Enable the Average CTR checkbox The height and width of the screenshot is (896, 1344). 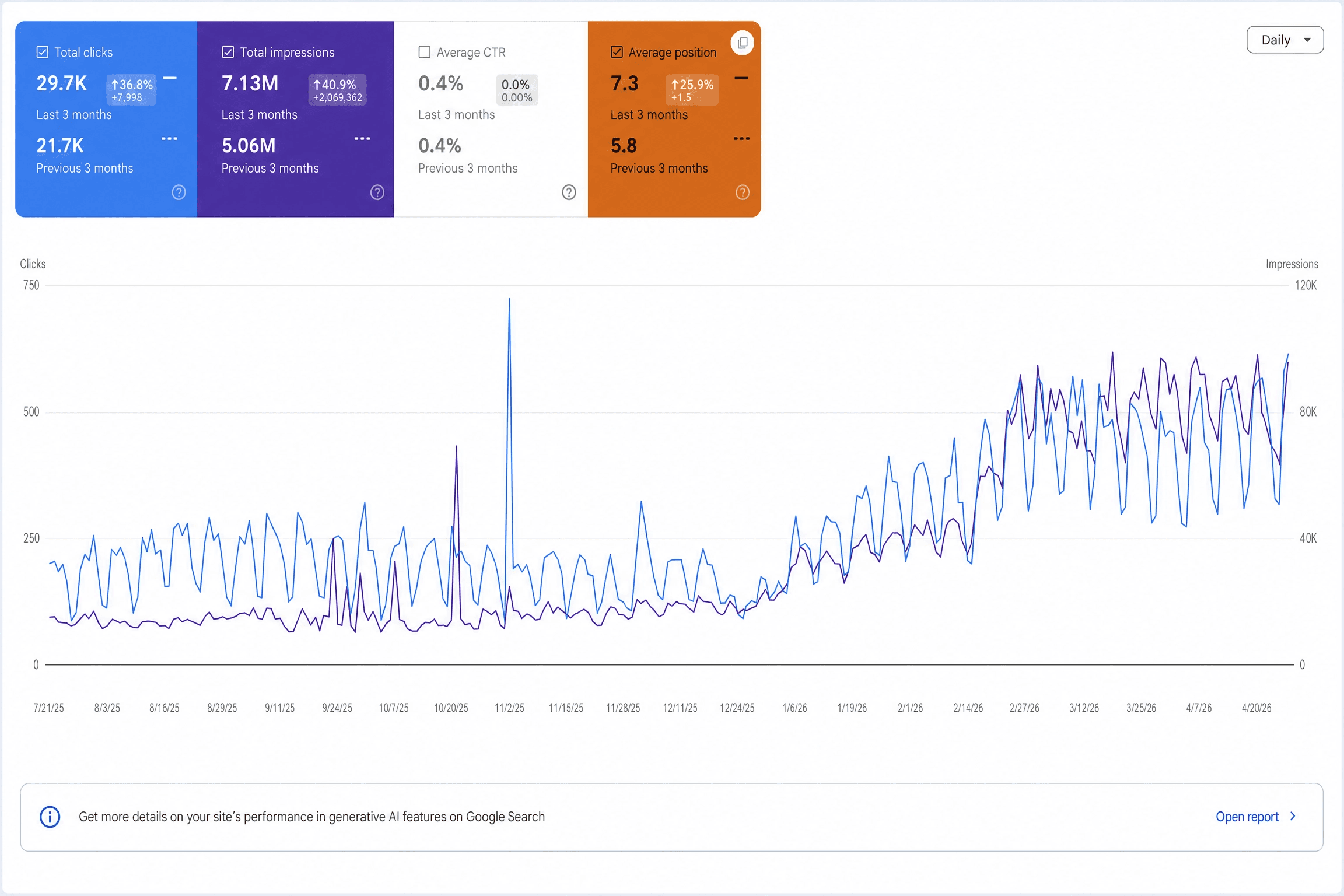pyautogui.click(x=425, y=52)
